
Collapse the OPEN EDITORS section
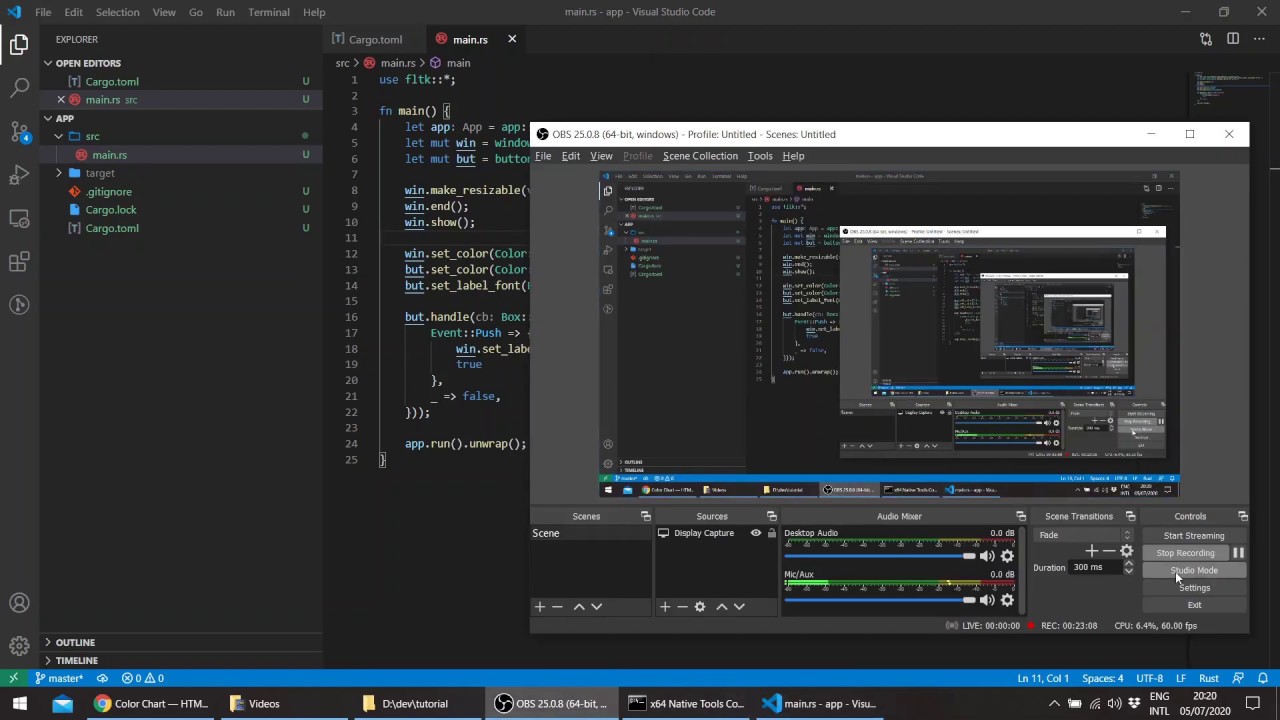47,63
